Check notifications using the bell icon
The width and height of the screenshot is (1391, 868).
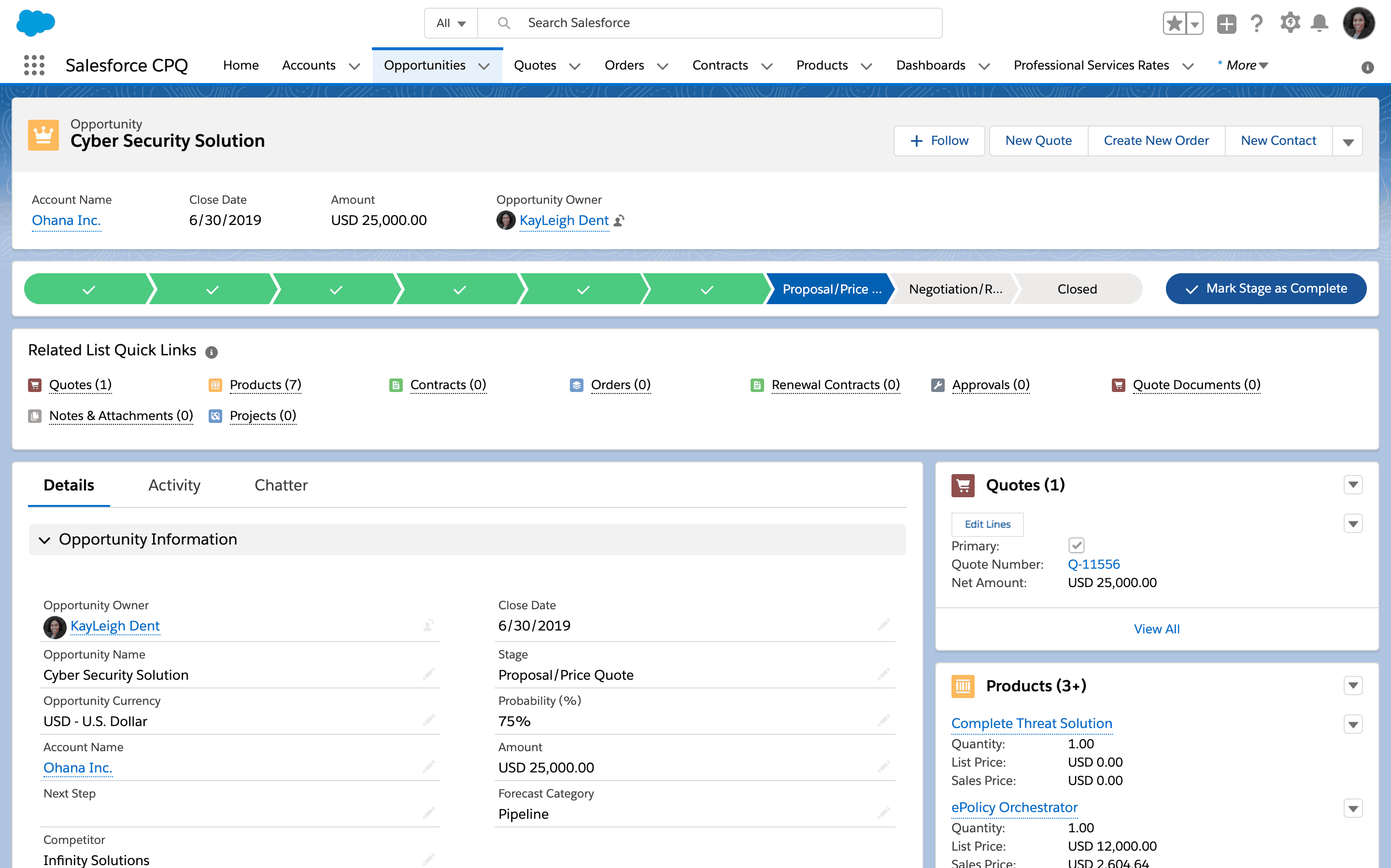(1319, 23)
